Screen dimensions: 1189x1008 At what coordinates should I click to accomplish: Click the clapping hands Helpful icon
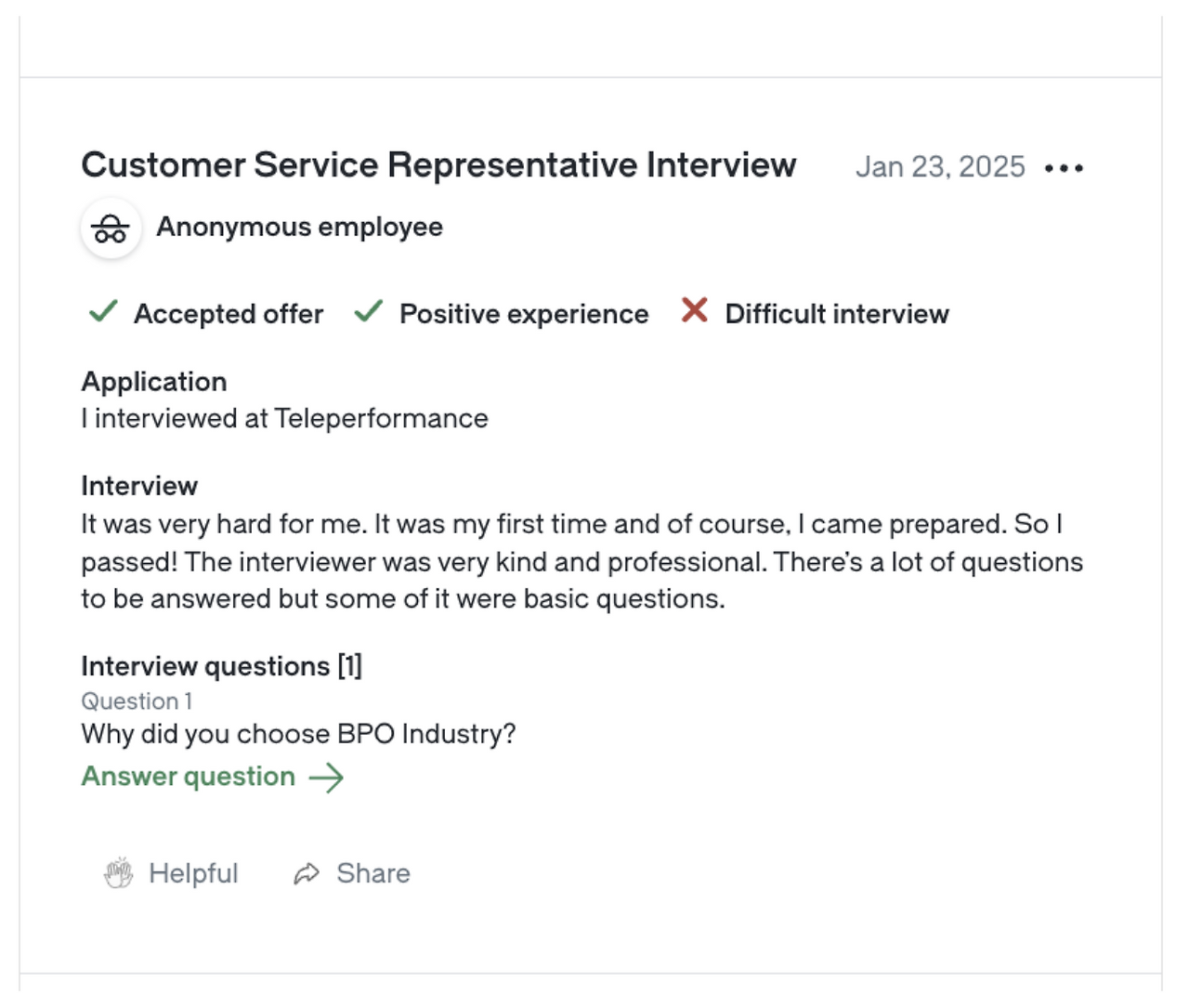(118, 873)
